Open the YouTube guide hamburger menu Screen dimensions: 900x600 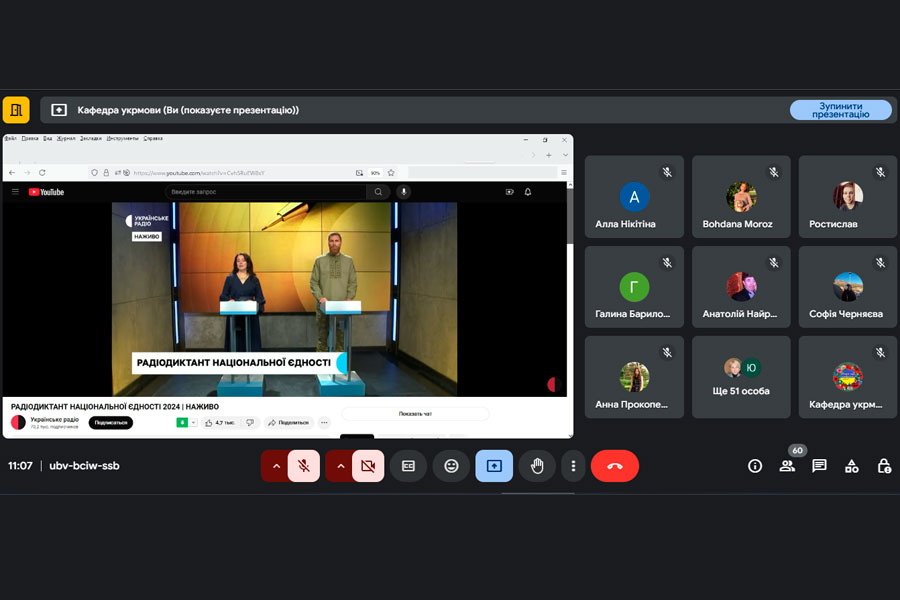(x=15, y=192)
